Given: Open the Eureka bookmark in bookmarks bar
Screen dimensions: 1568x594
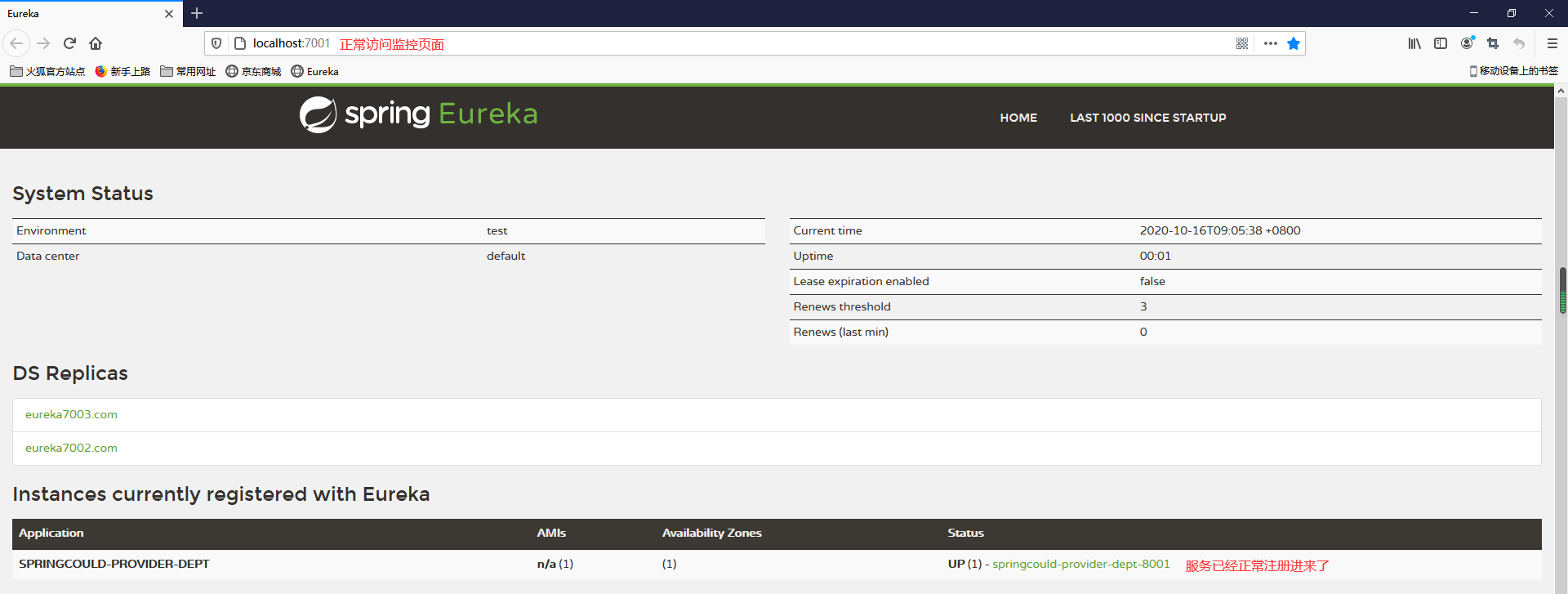Looking at the screenshot, I should pos(314,71).
